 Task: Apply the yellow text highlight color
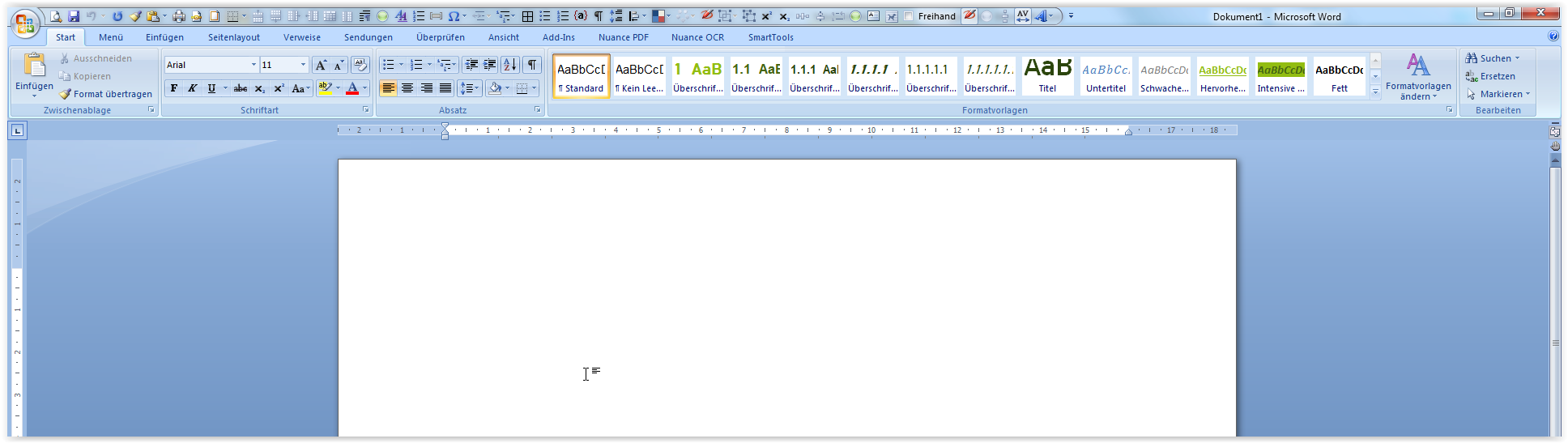325,88
